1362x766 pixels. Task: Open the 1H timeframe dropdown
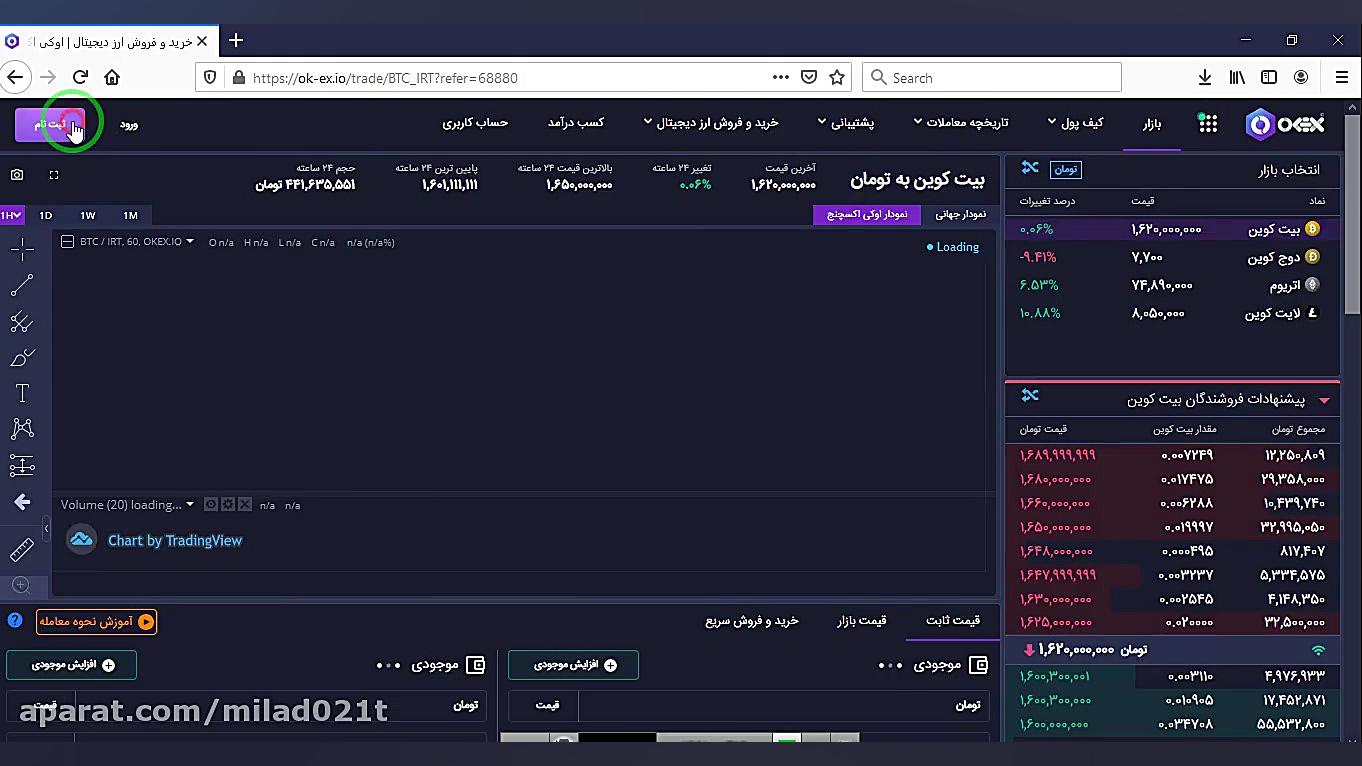(x=11, y=215)
